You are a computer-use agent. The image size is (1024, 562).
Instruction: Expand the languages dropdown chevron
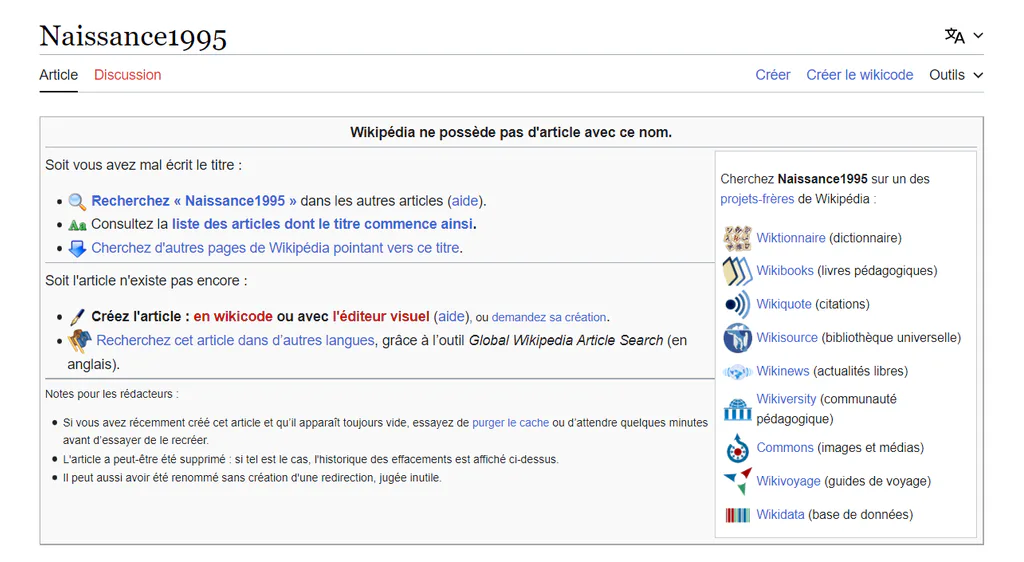978,36
